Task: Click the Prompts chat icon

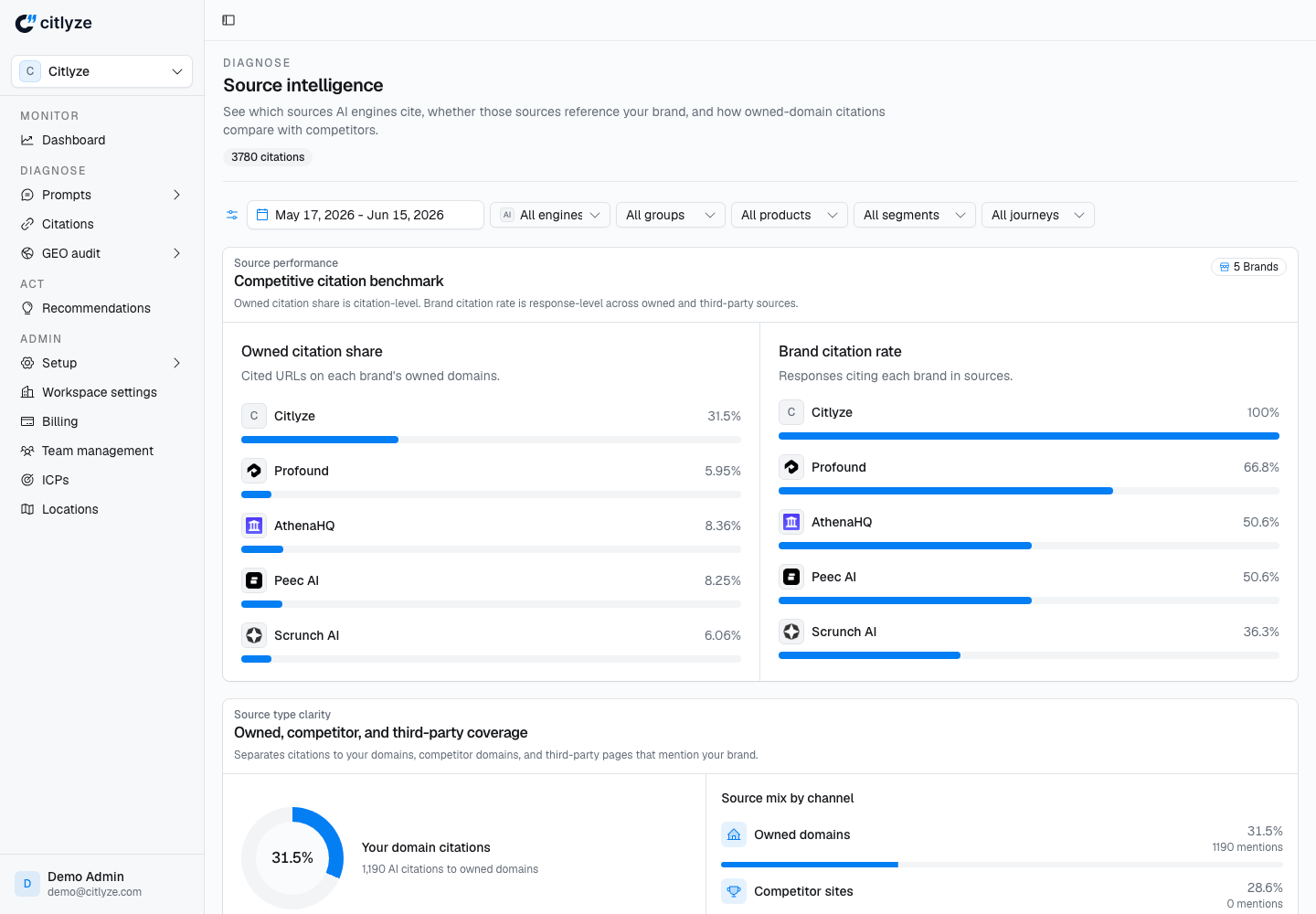Action: (27, 195)
